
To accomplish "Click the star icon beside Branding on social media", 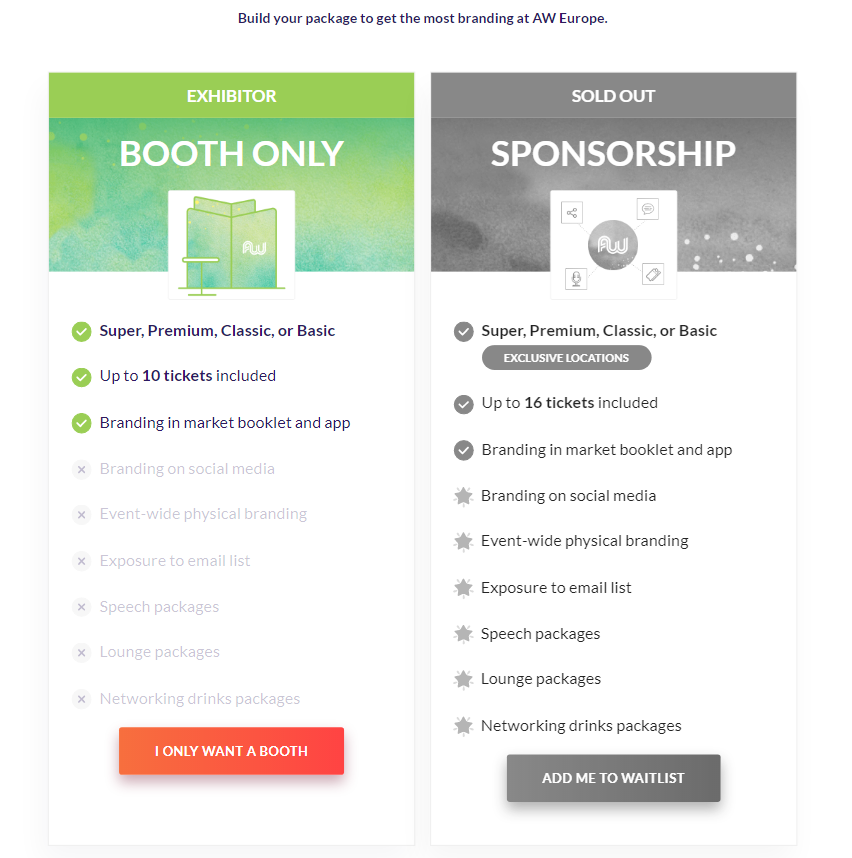I will coord(463,496).
